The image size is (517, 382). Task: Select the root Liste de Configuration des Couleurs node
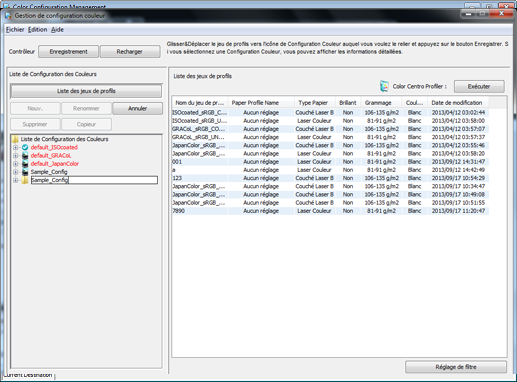click(x=64, y=139)
